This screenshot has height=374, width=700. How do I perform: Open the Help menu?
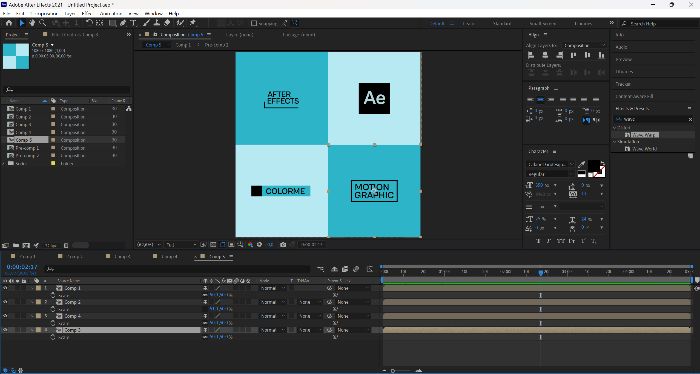point(174,14)
